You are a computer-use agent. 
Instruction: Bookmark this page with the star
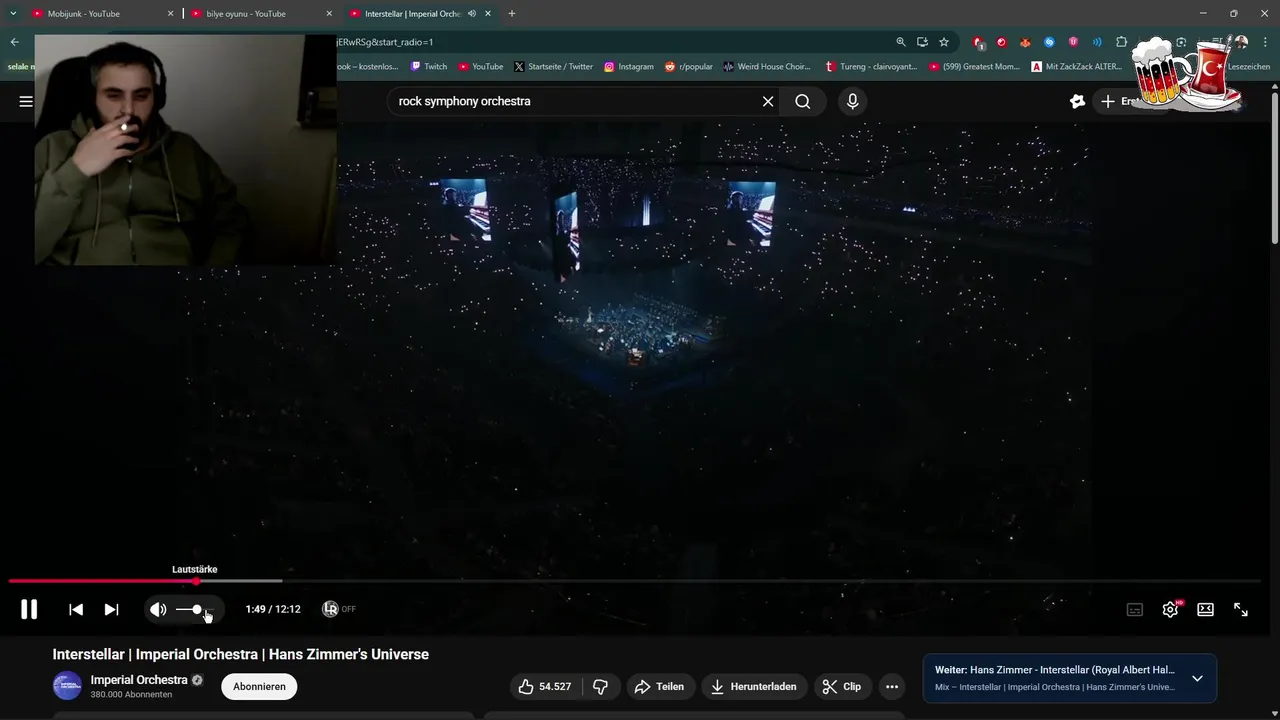pos(944,42)
